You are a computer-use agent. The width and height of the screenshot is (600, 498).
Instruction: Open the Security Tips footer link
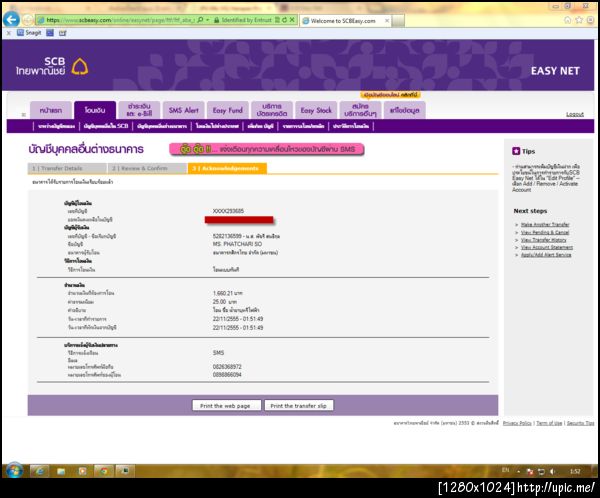click(580, 423)
